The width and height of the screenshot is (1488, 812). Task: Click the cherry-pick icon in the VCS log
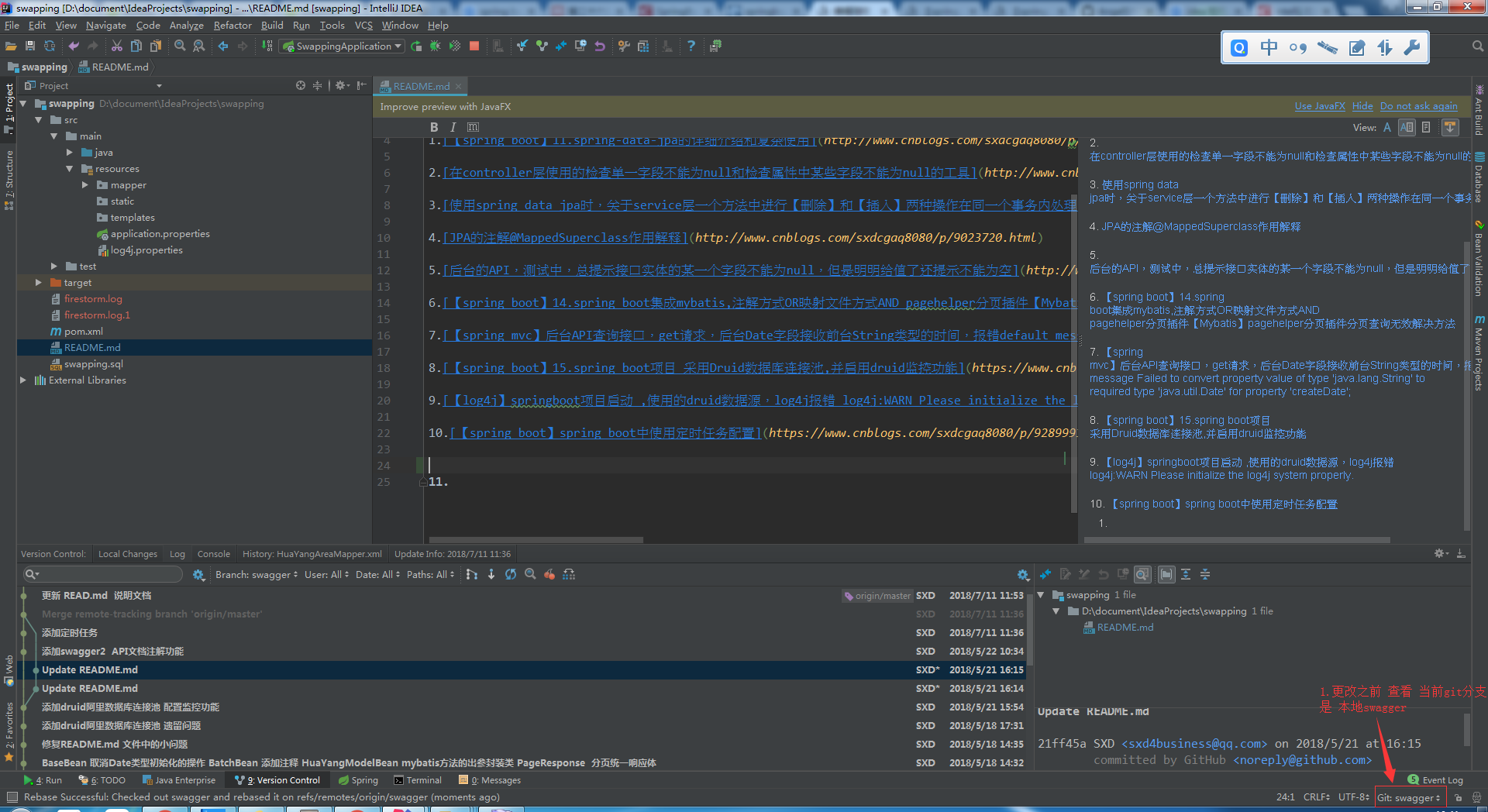pos(549,575)
